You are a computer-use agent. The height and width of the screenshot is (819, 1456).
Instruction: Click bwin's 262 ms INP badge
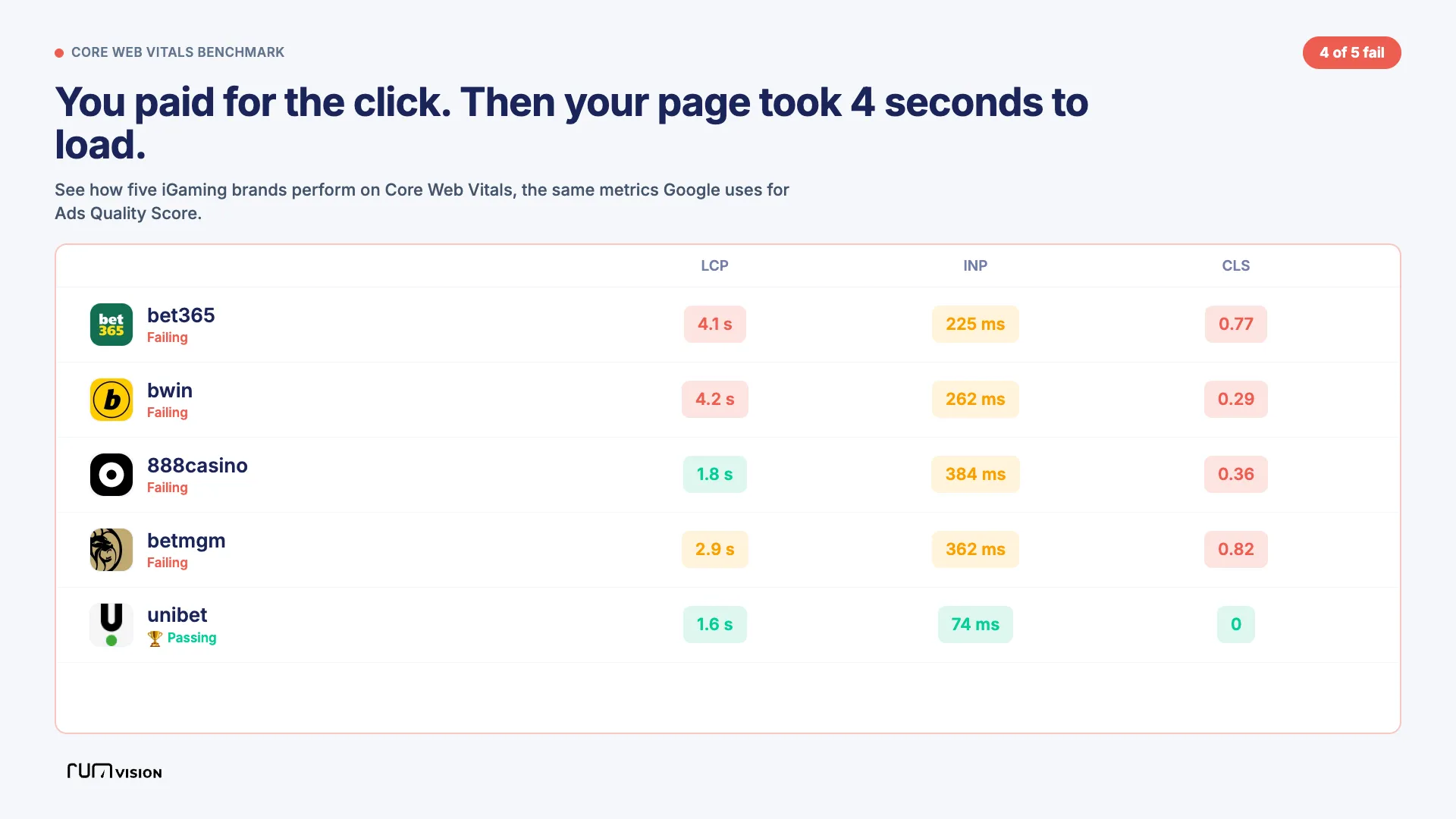[x=975, y=399]
